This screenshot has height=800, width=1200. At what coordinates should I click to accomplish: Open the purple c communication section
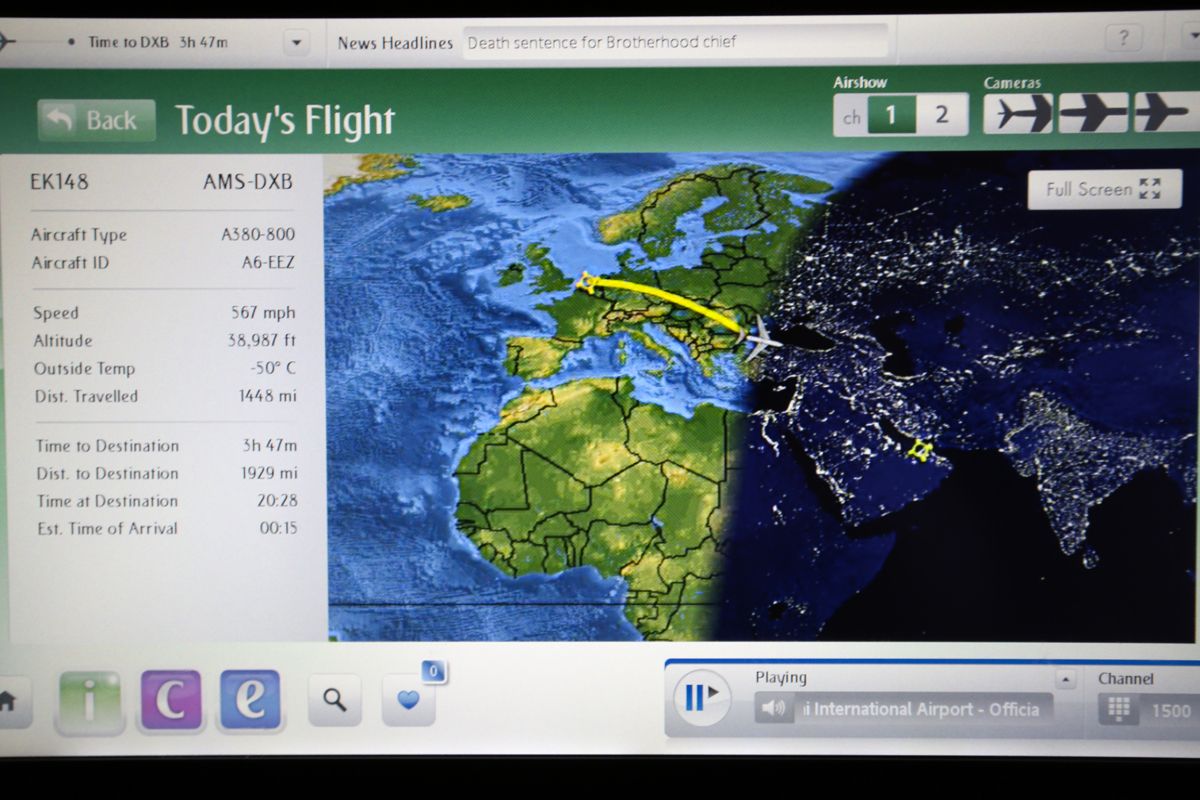point(171,700)
